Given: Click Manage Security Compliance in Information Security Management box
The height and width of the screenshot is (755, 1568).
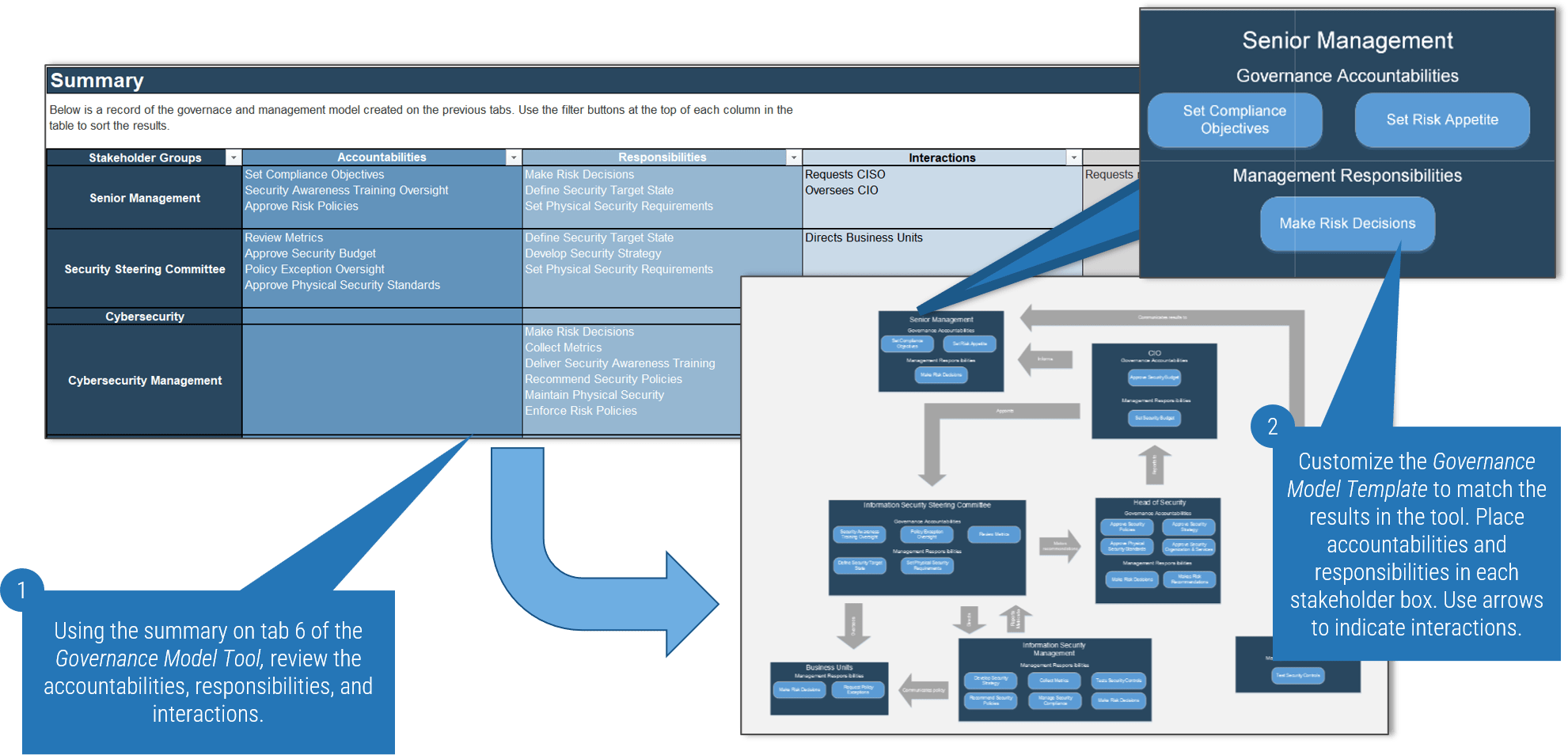Looking at the screenshot, I should point(1054,700).
